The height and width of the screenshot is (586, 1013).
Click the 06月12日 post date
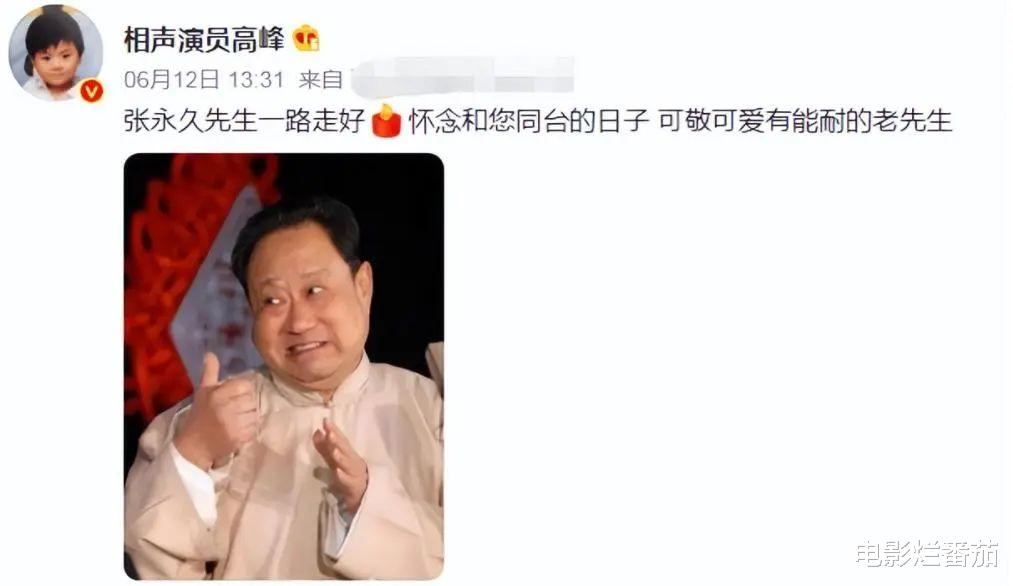tap(172, 80)
